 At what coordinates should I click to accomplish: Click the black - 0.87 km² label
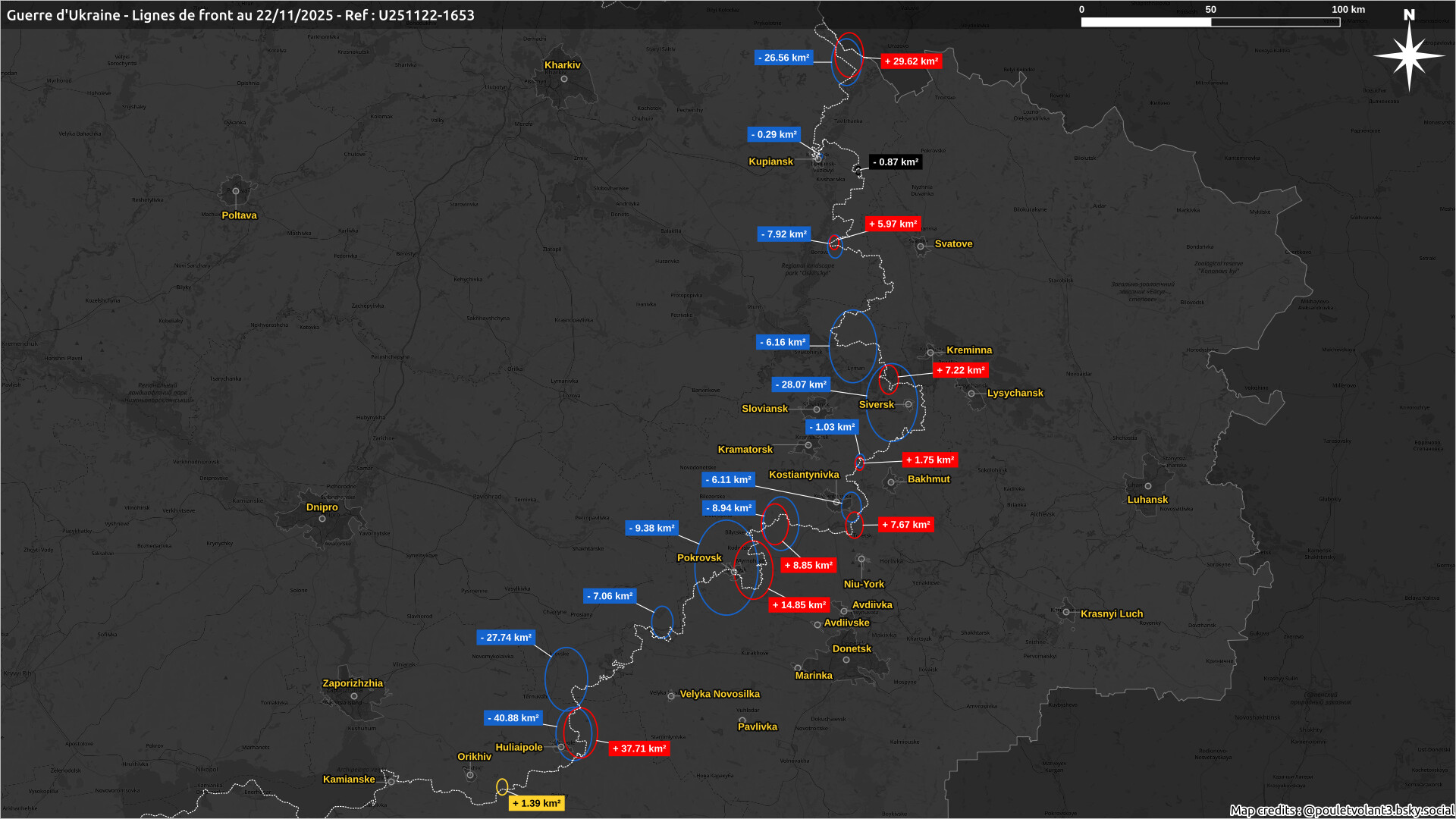pyautogui.click(x=895, y=162)
